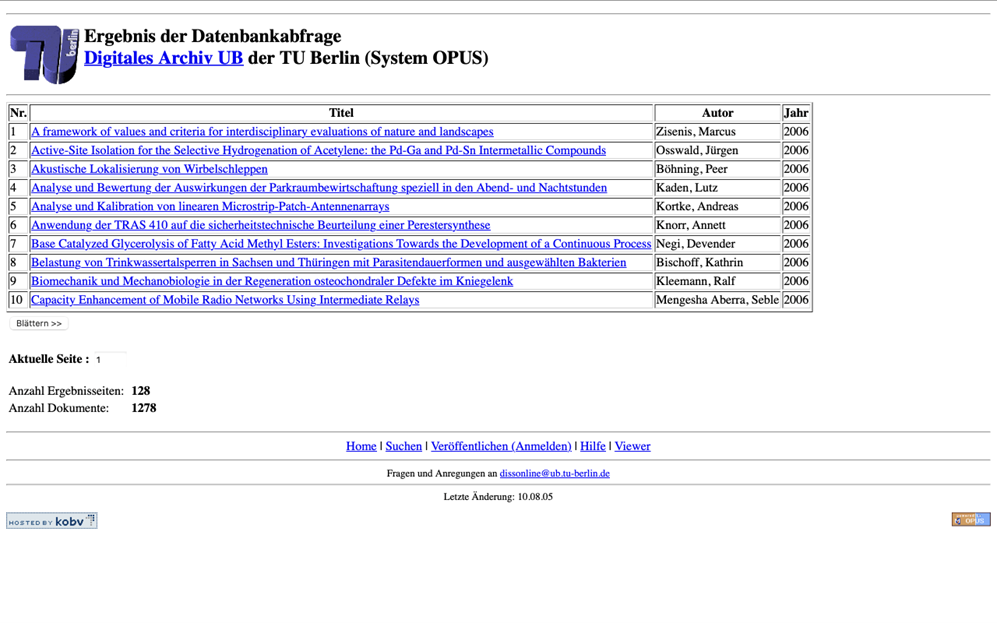Open the Parkraumbewirtschaftung analysis link
The height and width of the screenshot is (623, 997).
point(319,188)
